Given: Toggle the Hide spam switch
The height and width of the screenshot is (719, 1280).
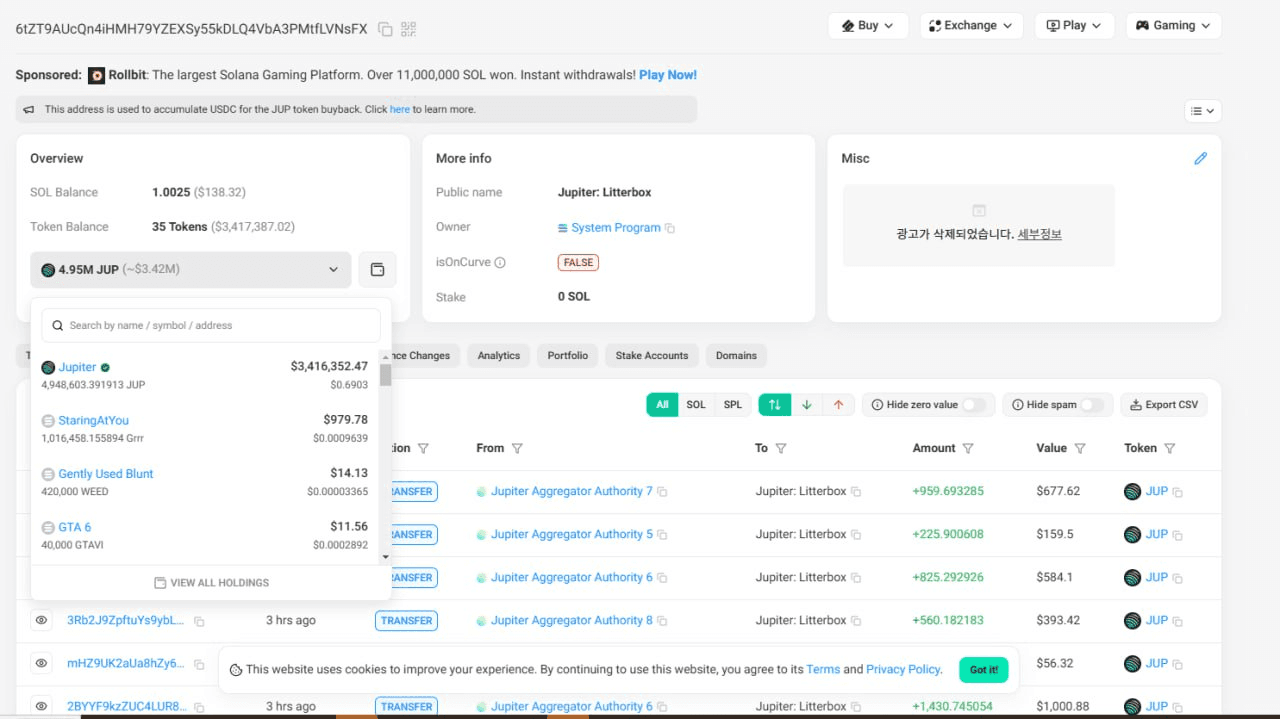Looking at the screenshot, I should tap(1092, 405).
